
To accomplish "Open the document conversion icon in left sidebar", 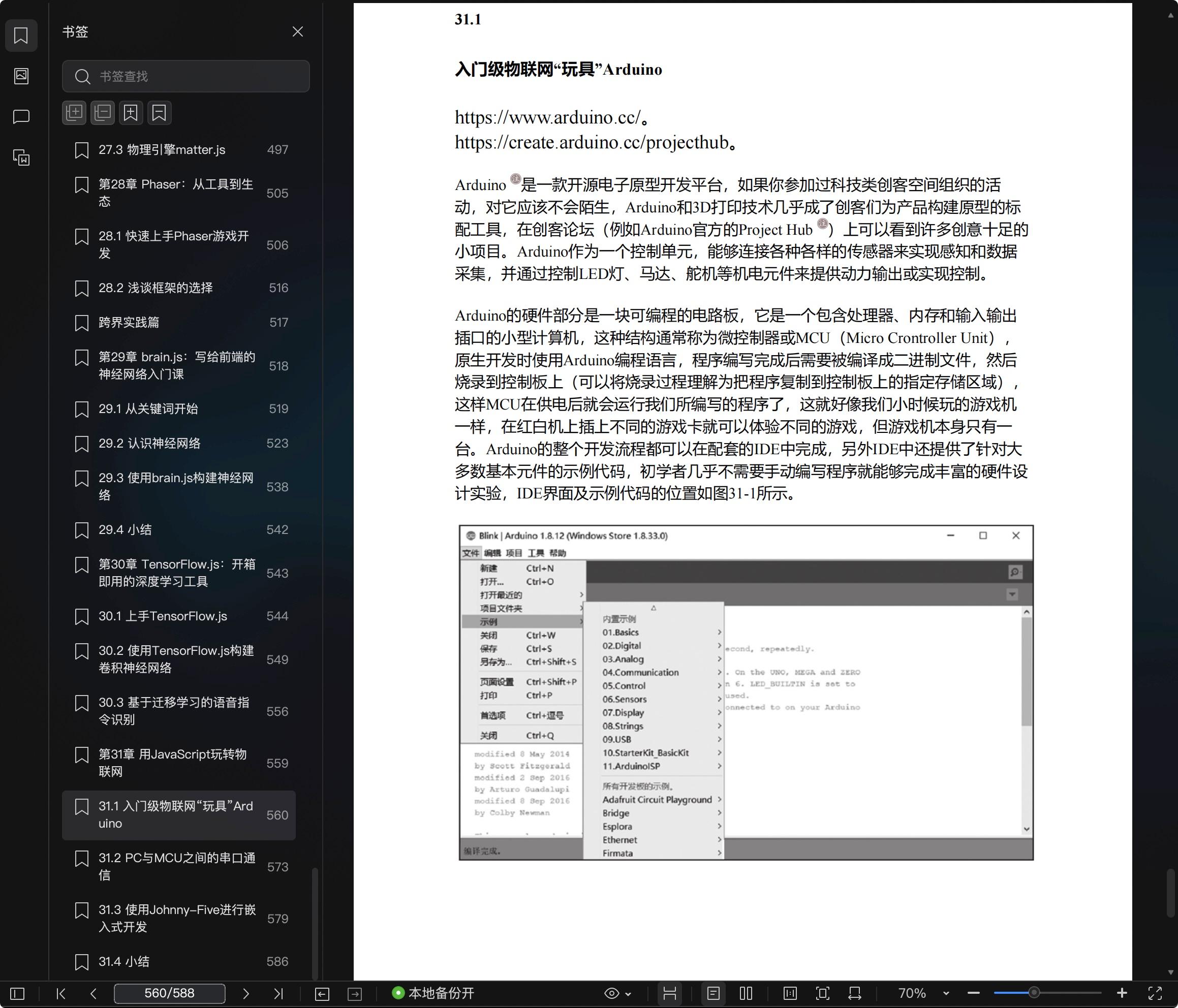I will [x=21, y=157].
